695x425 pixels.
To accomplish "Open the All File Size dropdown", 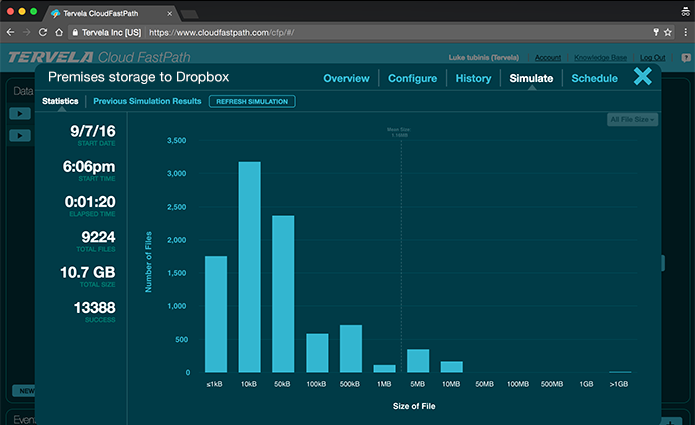I will click(x=632, y=120).
